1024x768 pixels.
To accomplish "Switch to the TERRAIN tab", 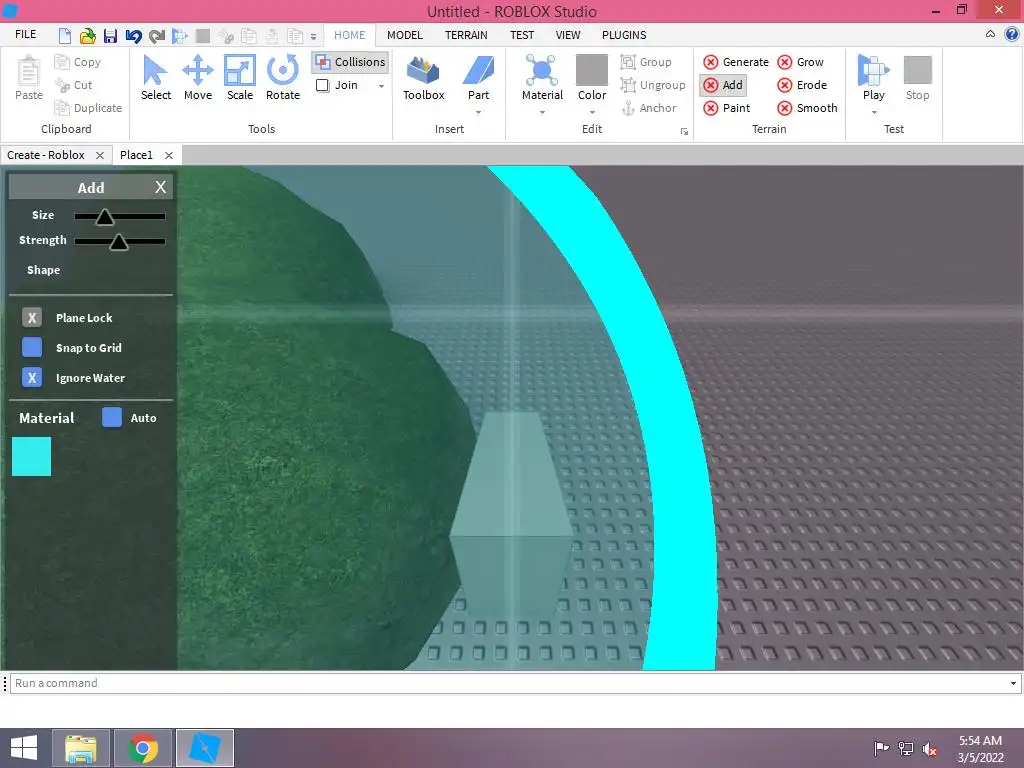I will tap(466, 35).
